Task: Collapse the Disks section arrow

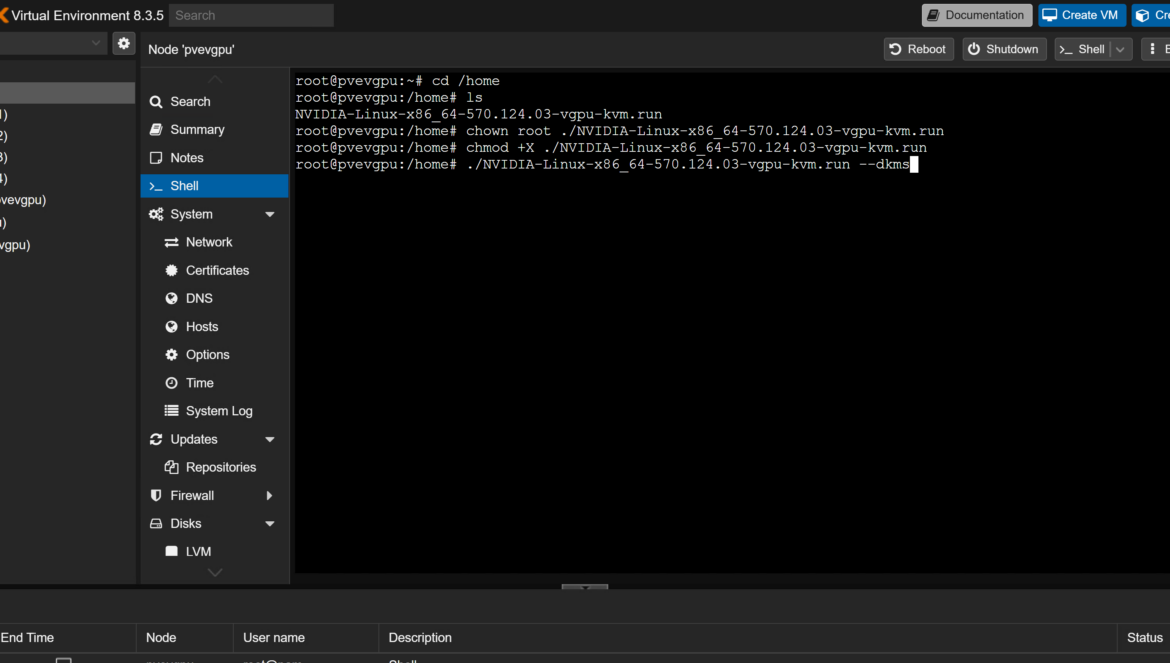Action: (270, 524)
